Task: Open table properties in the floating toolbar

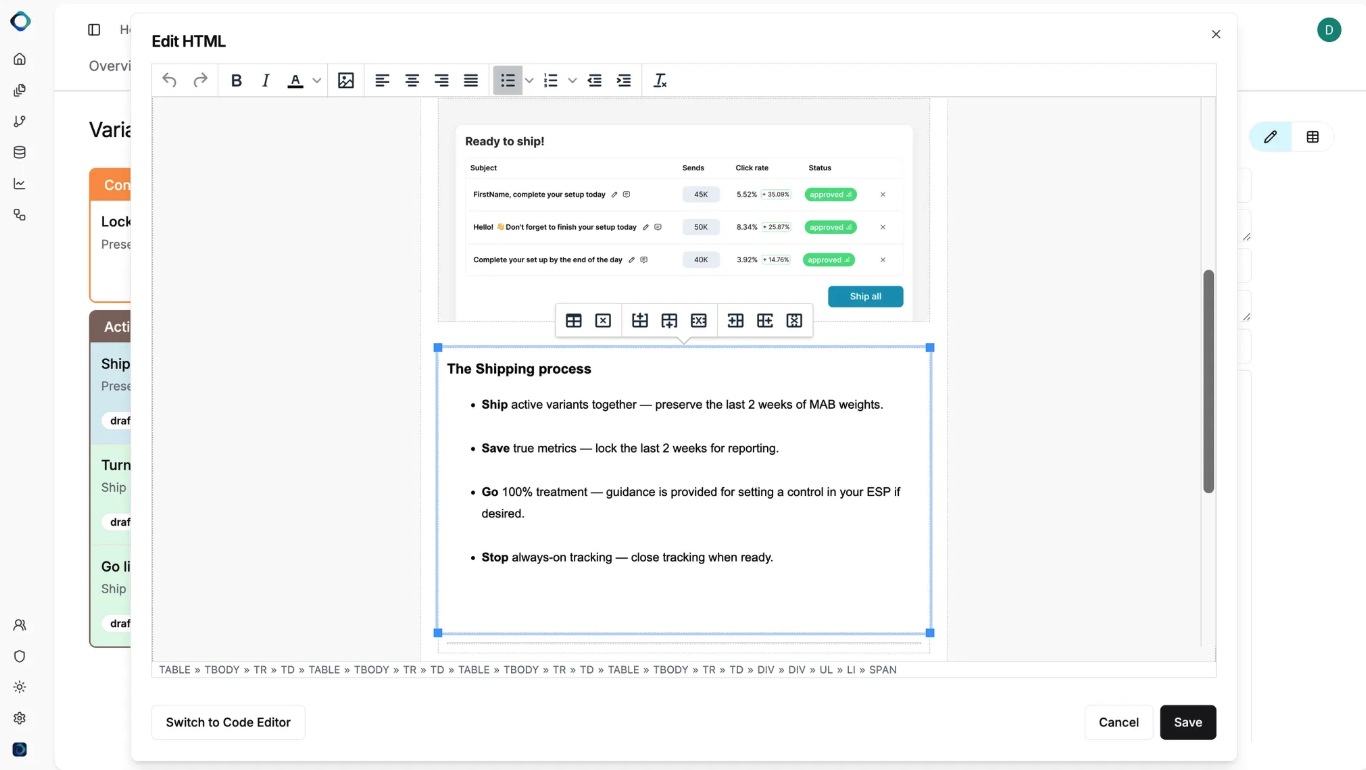Action: (x=574, y=321)
